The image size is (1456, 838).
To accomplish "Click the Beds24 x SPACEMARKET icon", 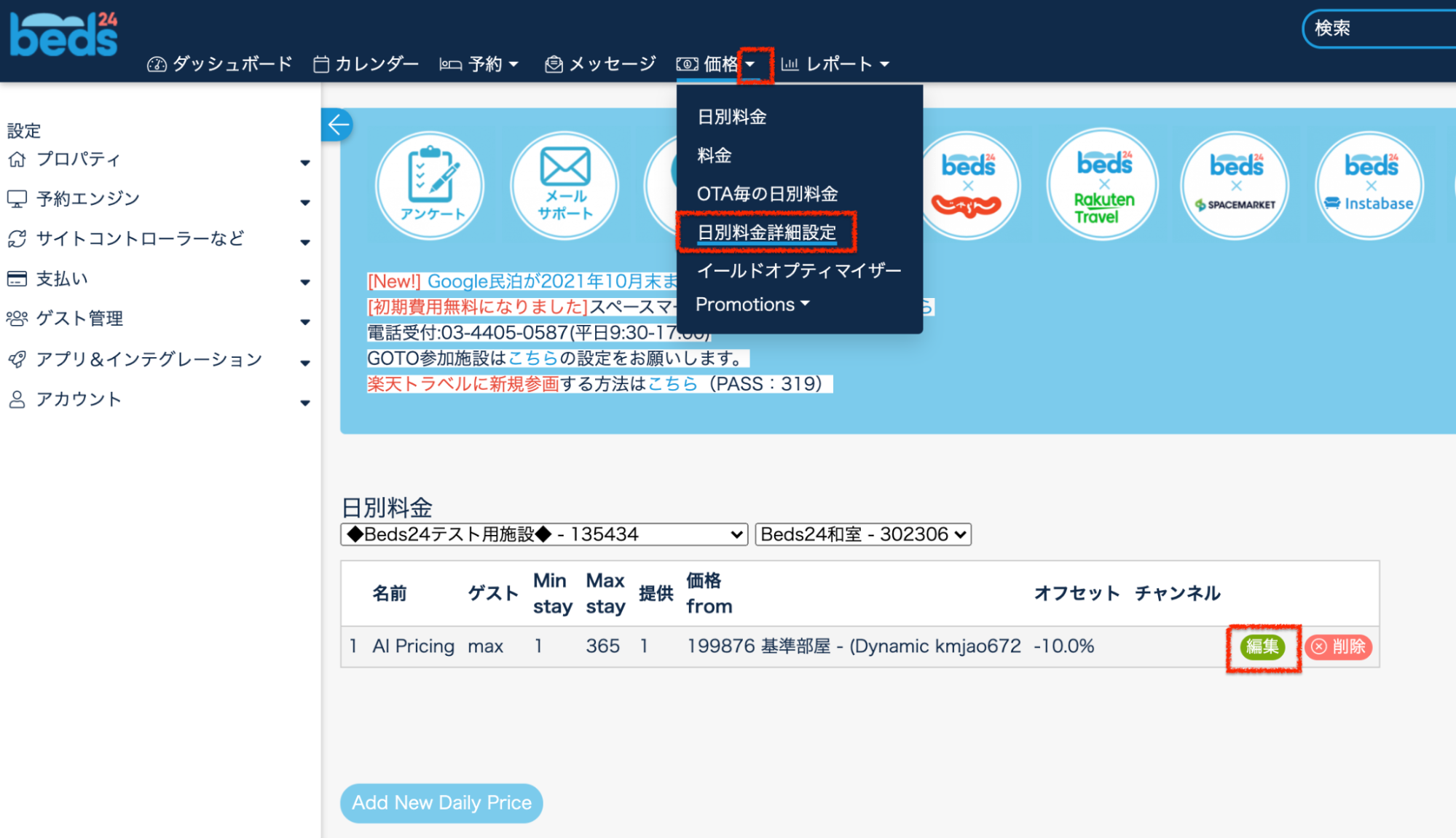I will (1235, 185).
